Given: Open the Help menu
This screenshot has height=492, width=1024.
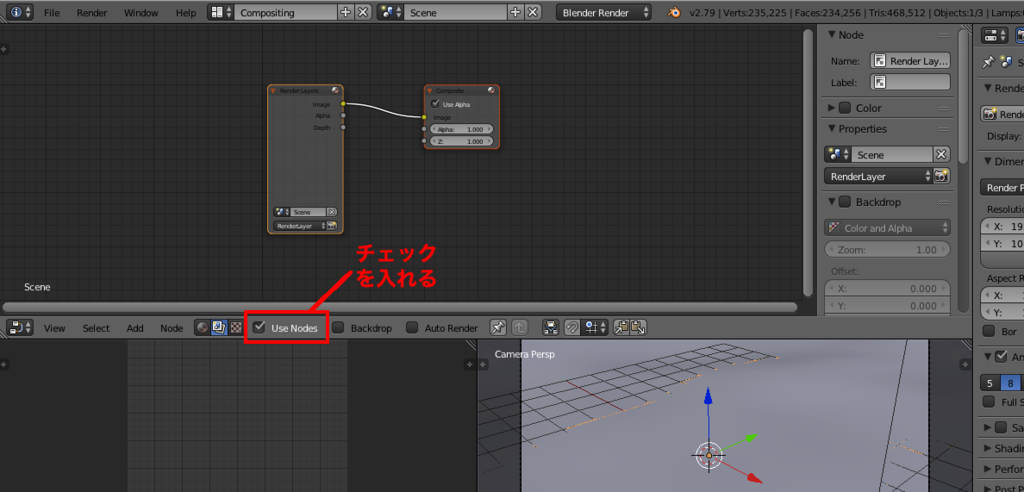Looking at the screenshot, I should point(185,12).
